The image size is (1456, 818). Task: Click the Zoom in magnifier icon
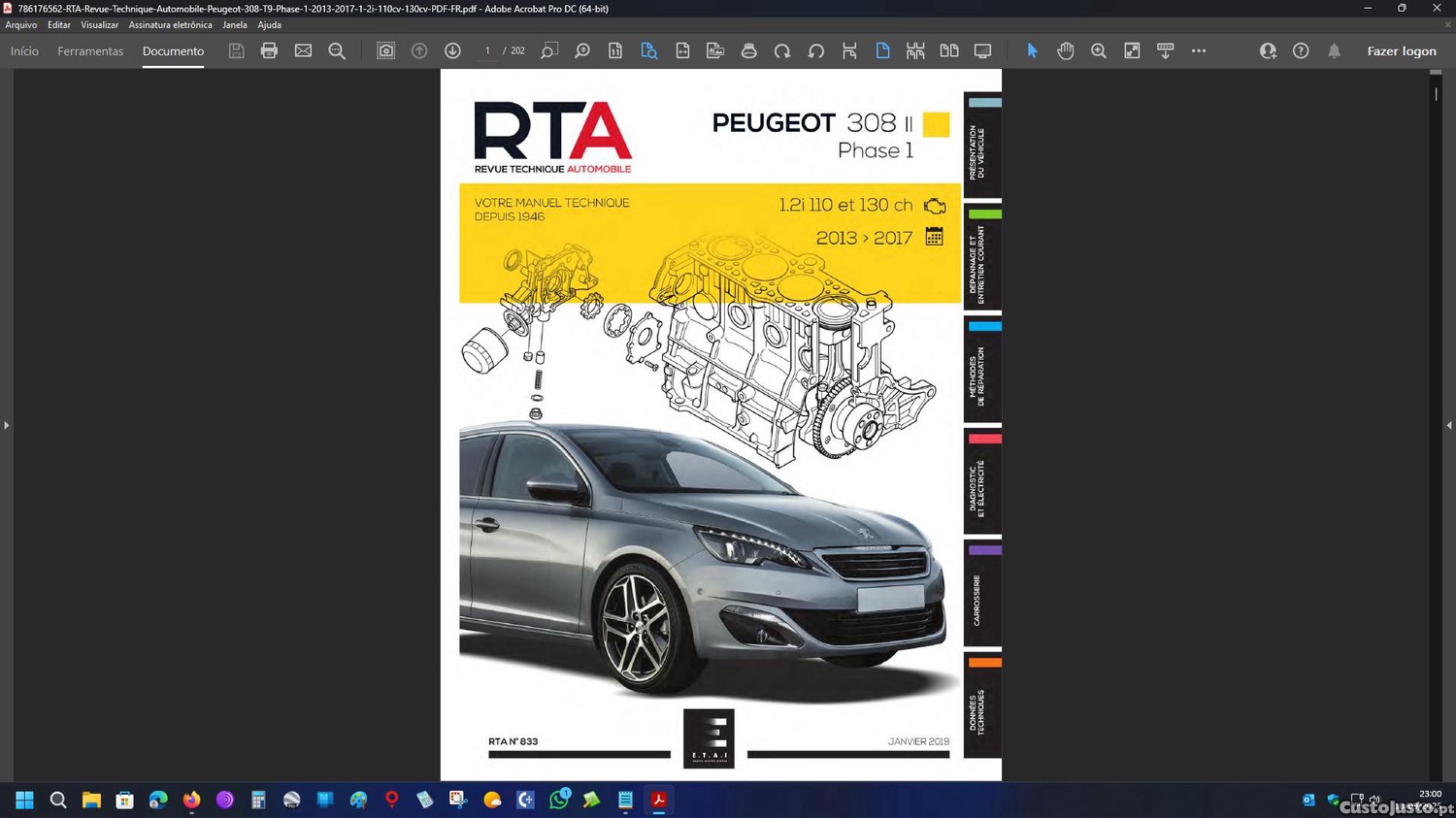(x=1098, y=50)
